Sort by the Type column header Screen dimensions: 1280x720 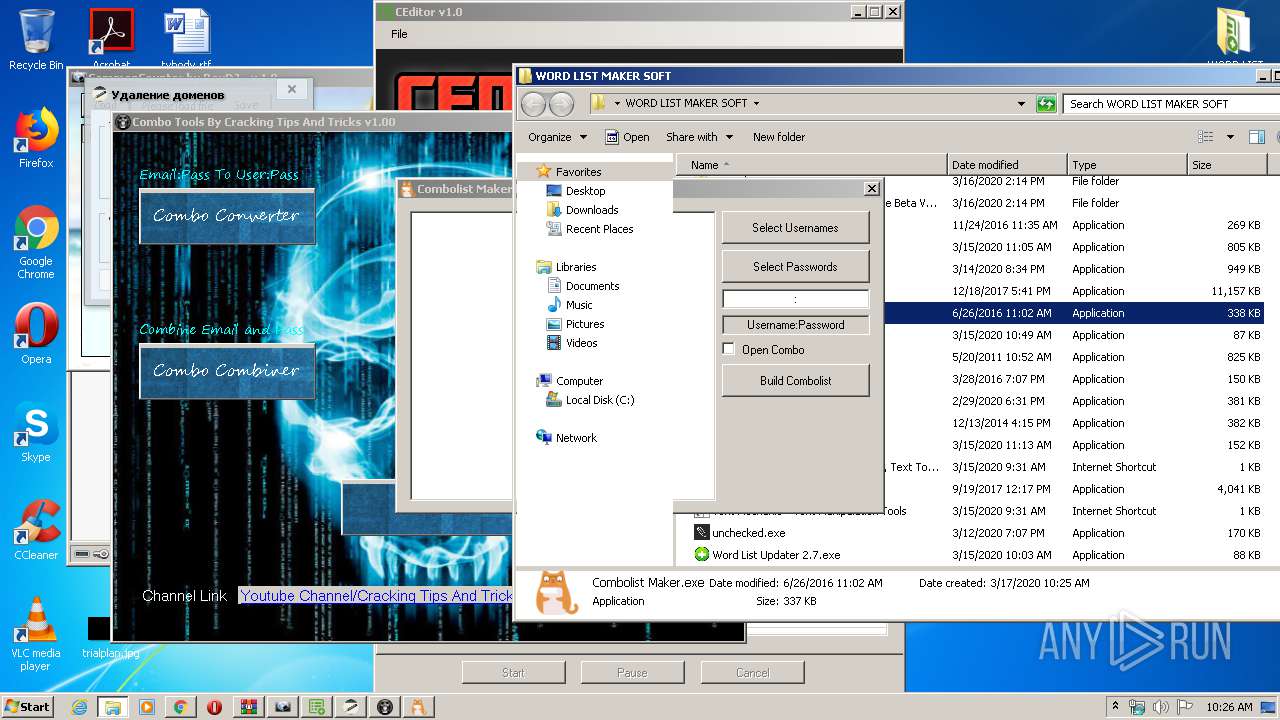point(1127,165)
